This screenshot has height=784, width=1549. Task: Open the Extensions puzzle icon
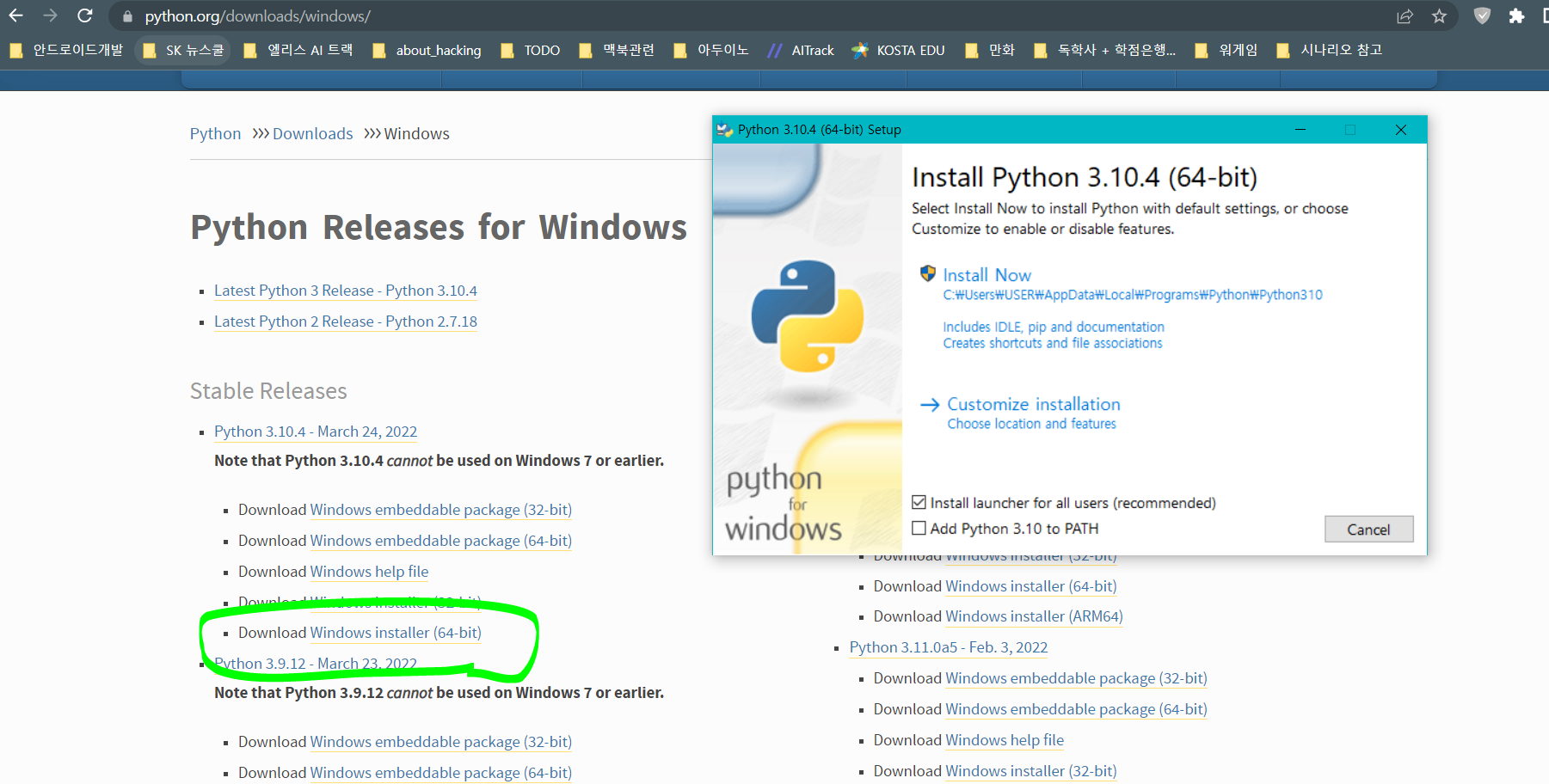(1516, 16)
